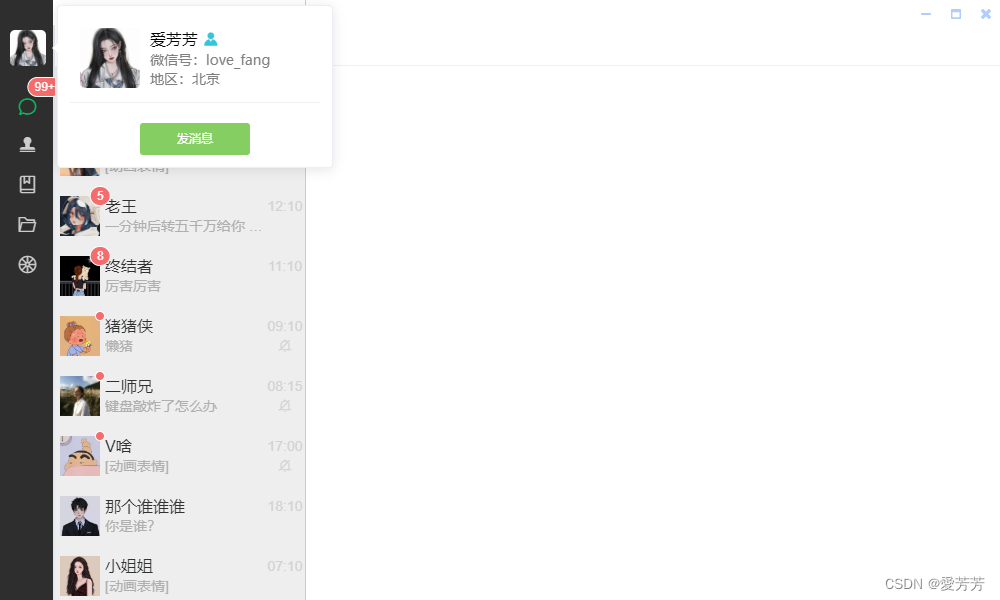
Task: Open the chat with 终结者
Action: coord(179,276)
